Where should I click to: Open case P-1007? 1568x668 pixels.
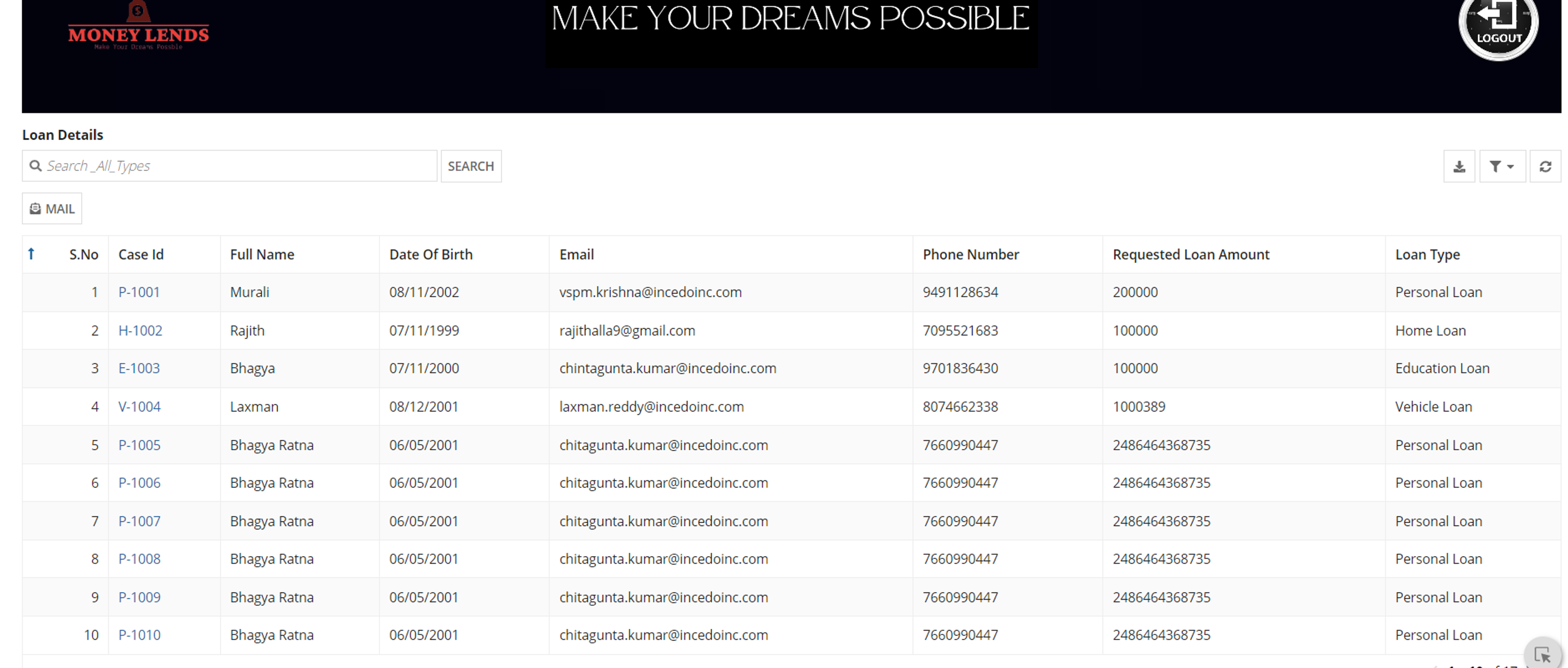coord(139,521)
